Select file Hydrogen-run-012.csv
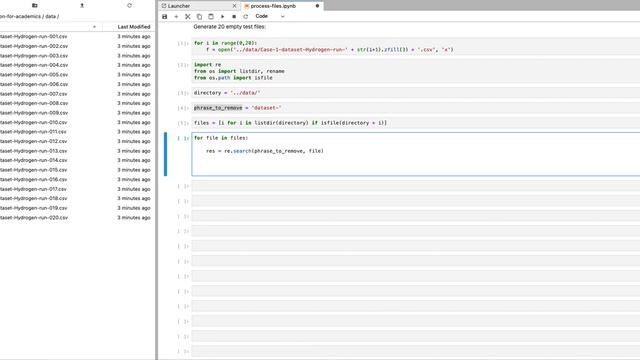Screen dimensions: 640x360 tap(33, 141)
